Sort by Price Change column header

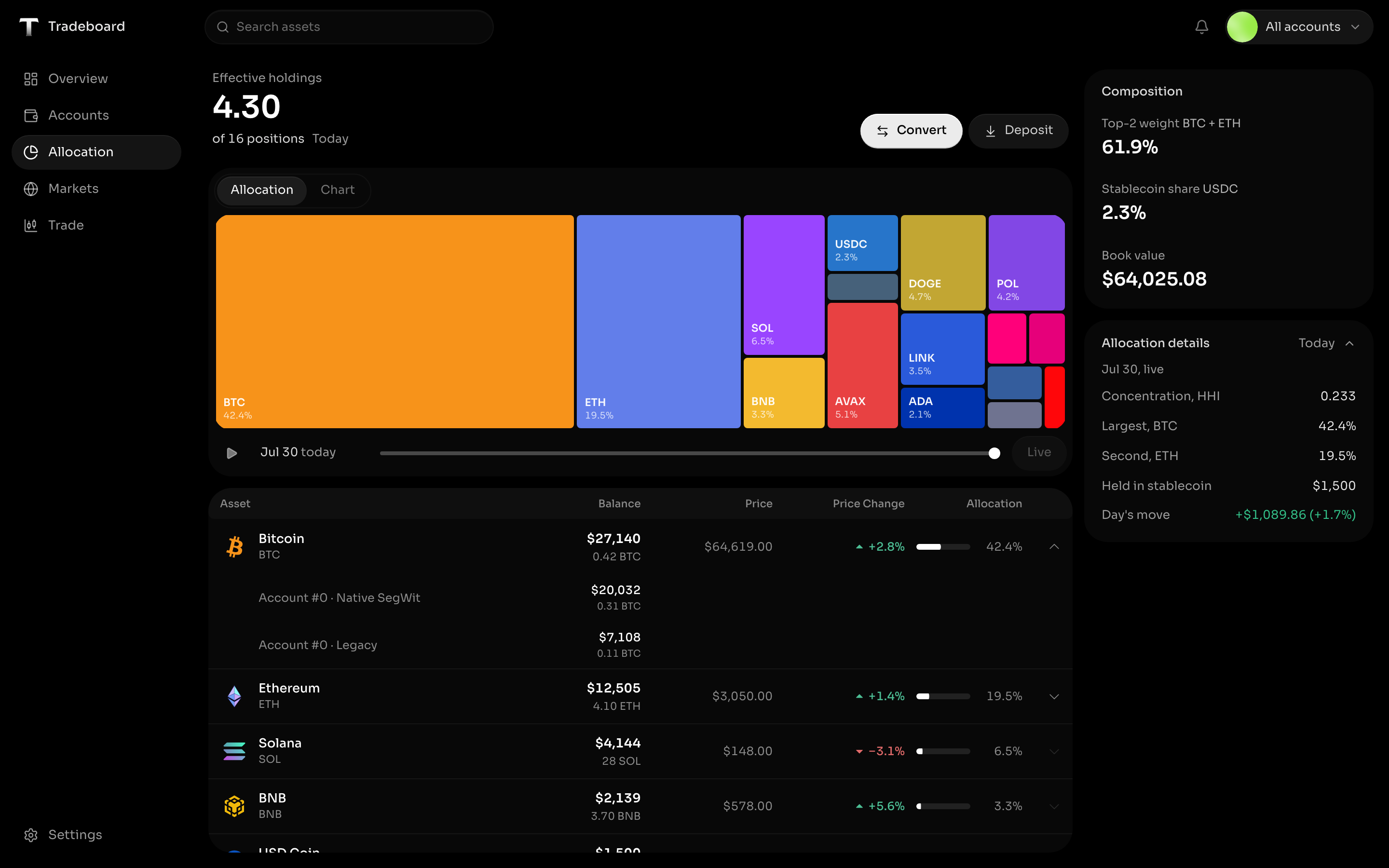(x=869, y=503)
